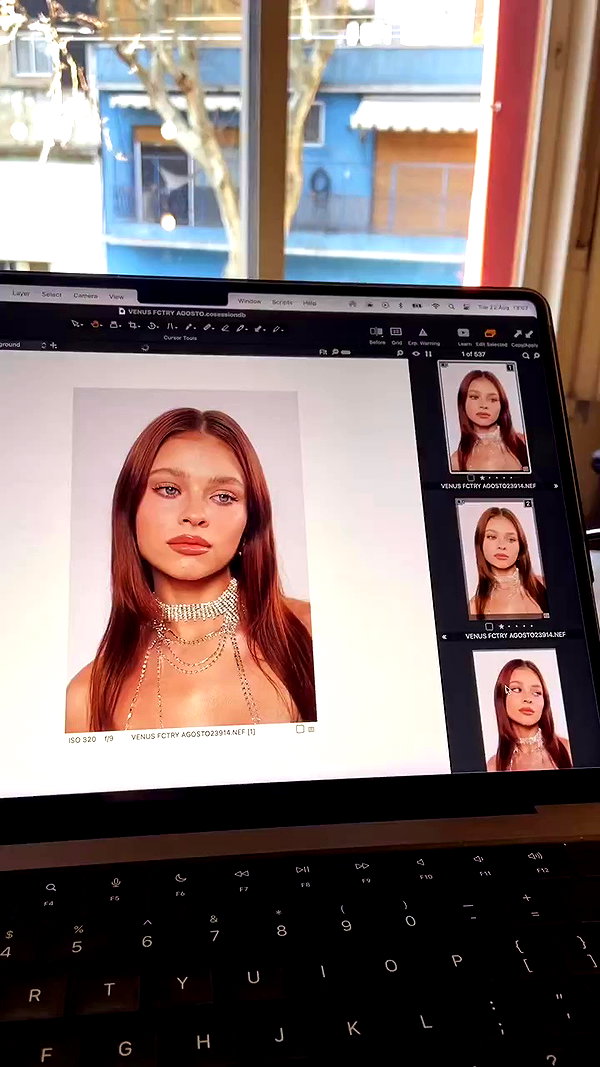Image resolution: width=600 pixels, height=1067 pixels.
Task: Click the Wi-Fi icon in the menu bar
Action: coord(435,306)
